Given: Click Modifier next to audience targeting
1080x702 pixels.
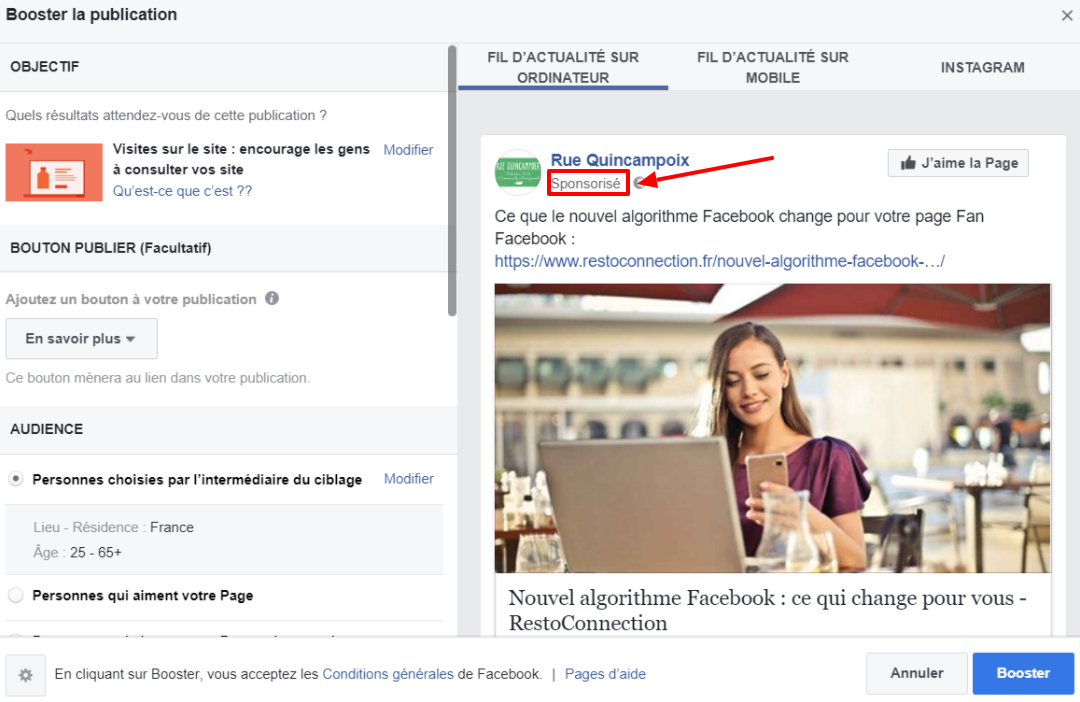Looking at the screenshot, I should [x=408, y=479].
